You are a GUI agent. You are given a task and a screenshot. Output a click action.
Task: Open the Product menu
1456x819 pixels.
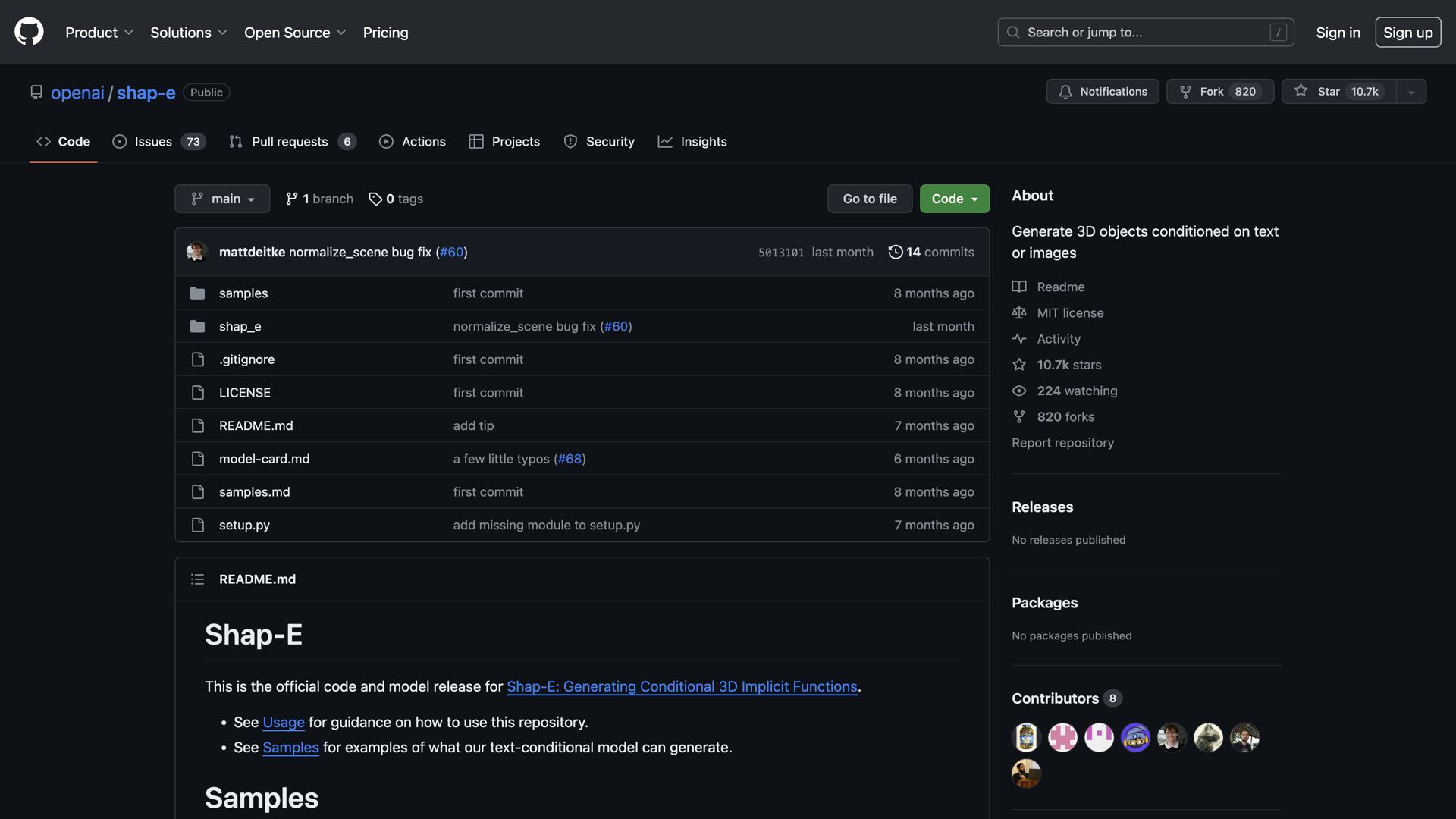(x=99, y=33)
